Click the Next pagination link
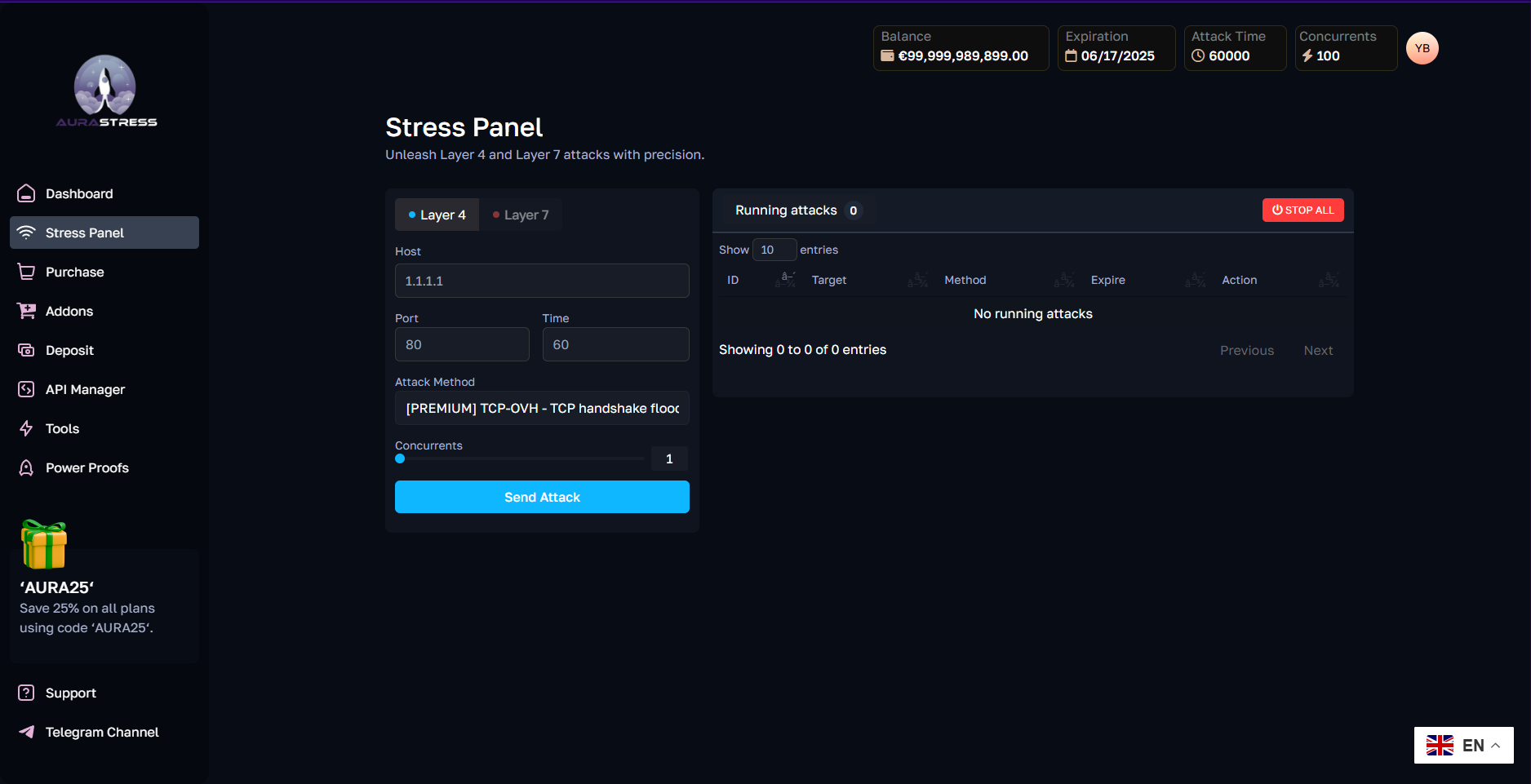The image size is (1531, 784). [x=1318, y=350]
